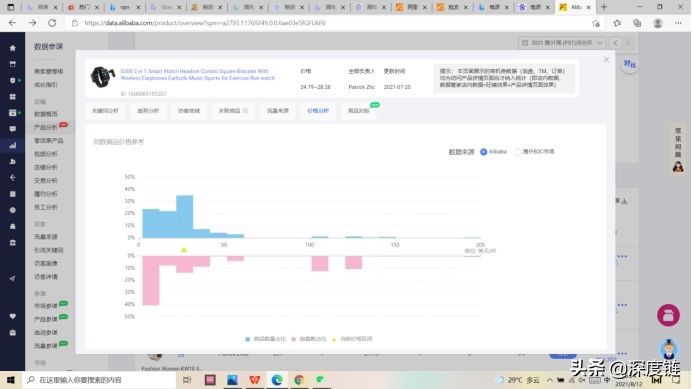The width and height of the screenshot is (692, 389).
Task: Open the weather 29°C taskbar widget
Action: 518,380
